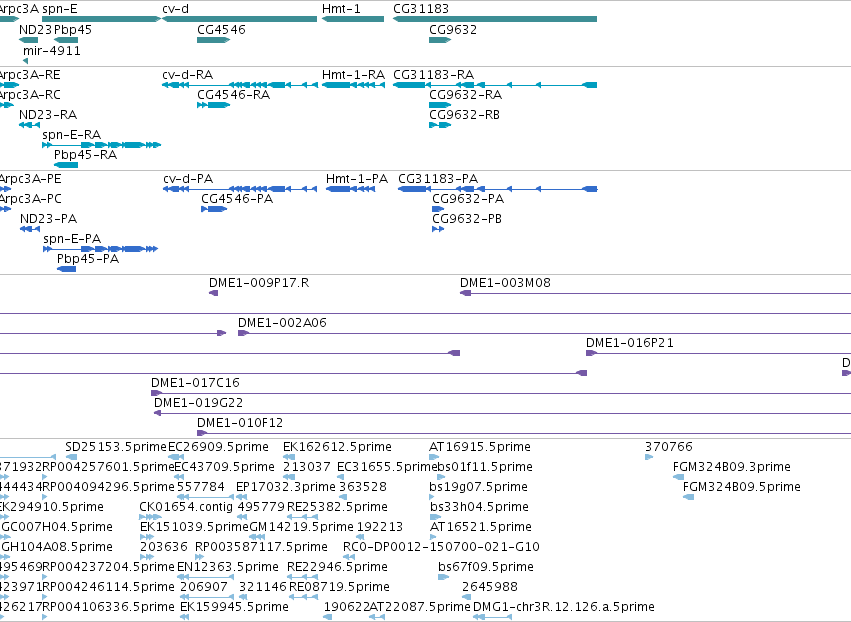Click the AT16915.5prime EST label

480,448
